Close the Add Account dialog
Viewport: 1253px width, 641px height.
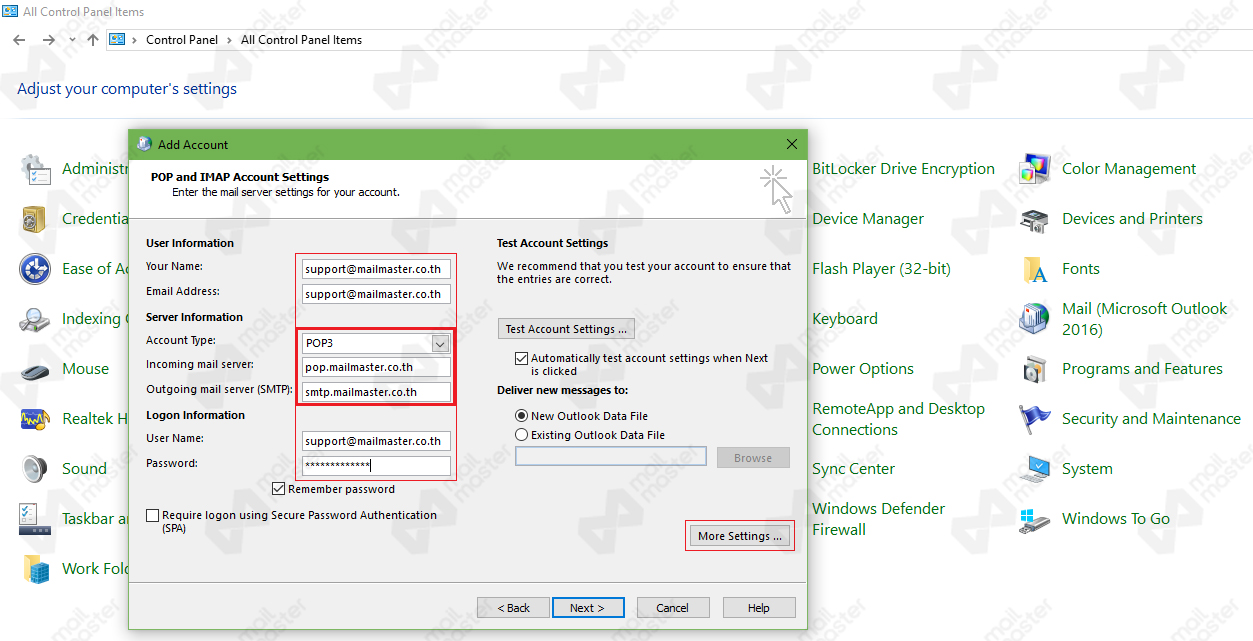(x=792, y=144)
